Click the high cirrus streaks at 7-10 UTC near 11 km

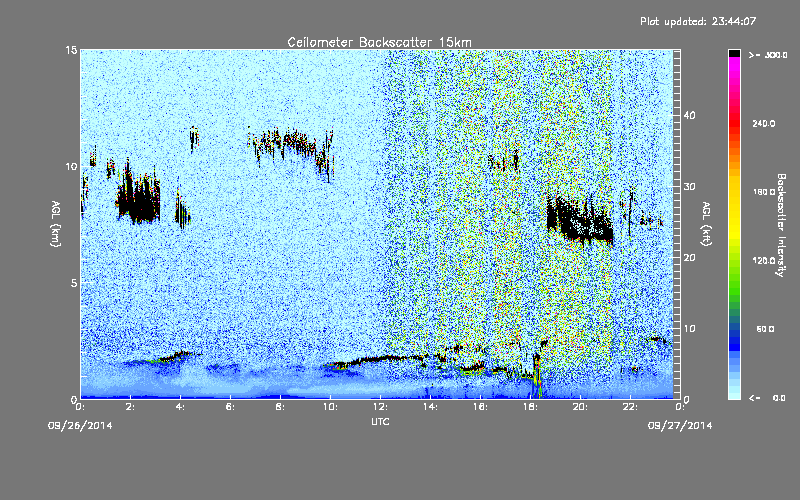point(291,148)
